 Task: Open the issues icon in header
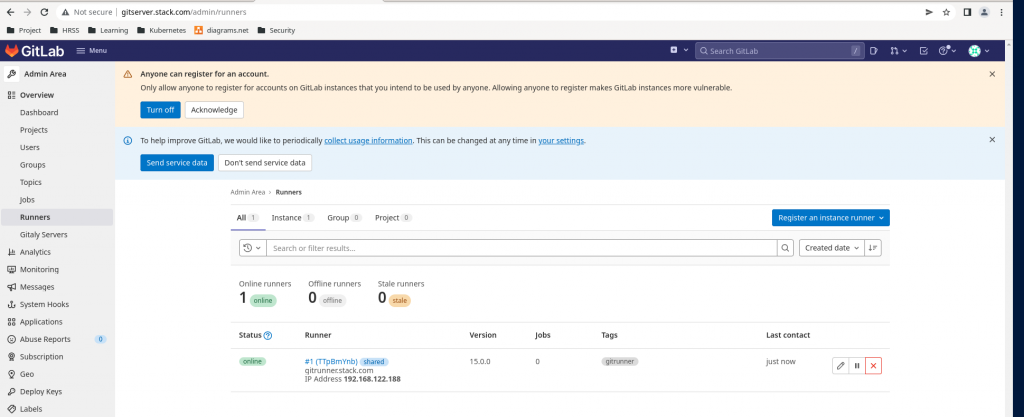tap(874, 51)
